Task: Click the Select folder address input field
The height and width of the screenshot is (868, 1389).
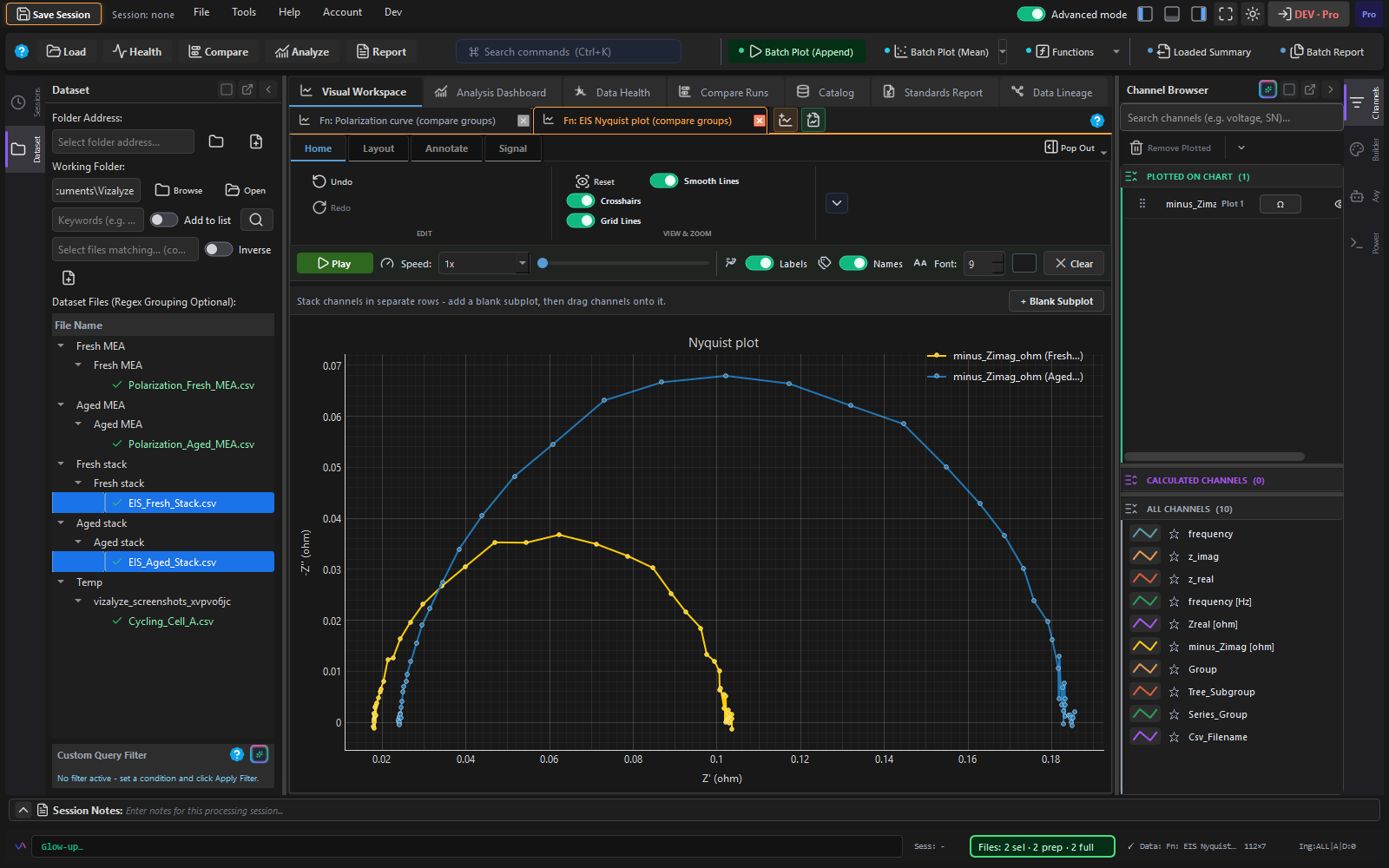Action: pos(122,141)
